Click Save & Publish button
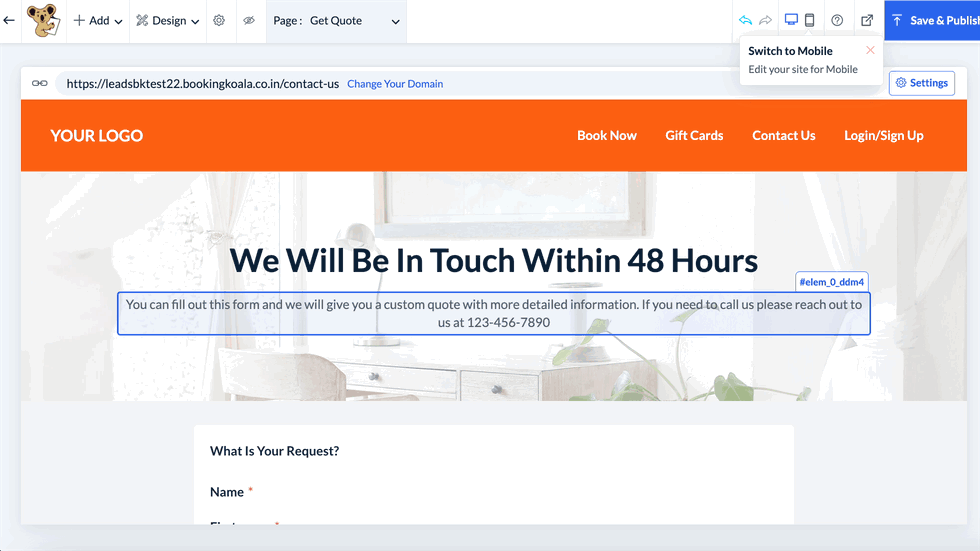 [x=932, y=21]
